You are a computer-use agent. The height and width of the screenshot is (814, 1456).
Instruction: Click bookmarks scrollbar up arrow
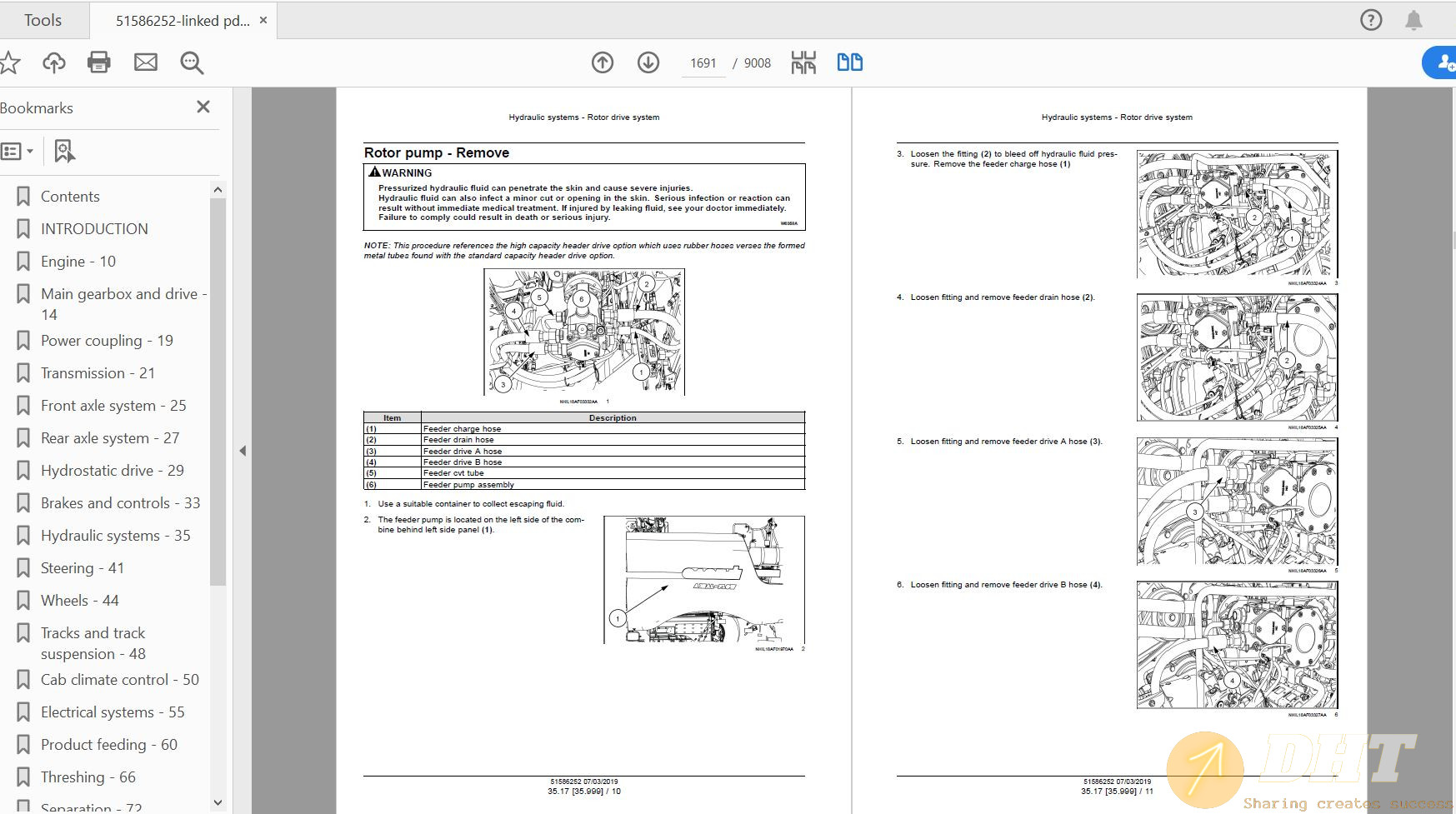[218, 189]
